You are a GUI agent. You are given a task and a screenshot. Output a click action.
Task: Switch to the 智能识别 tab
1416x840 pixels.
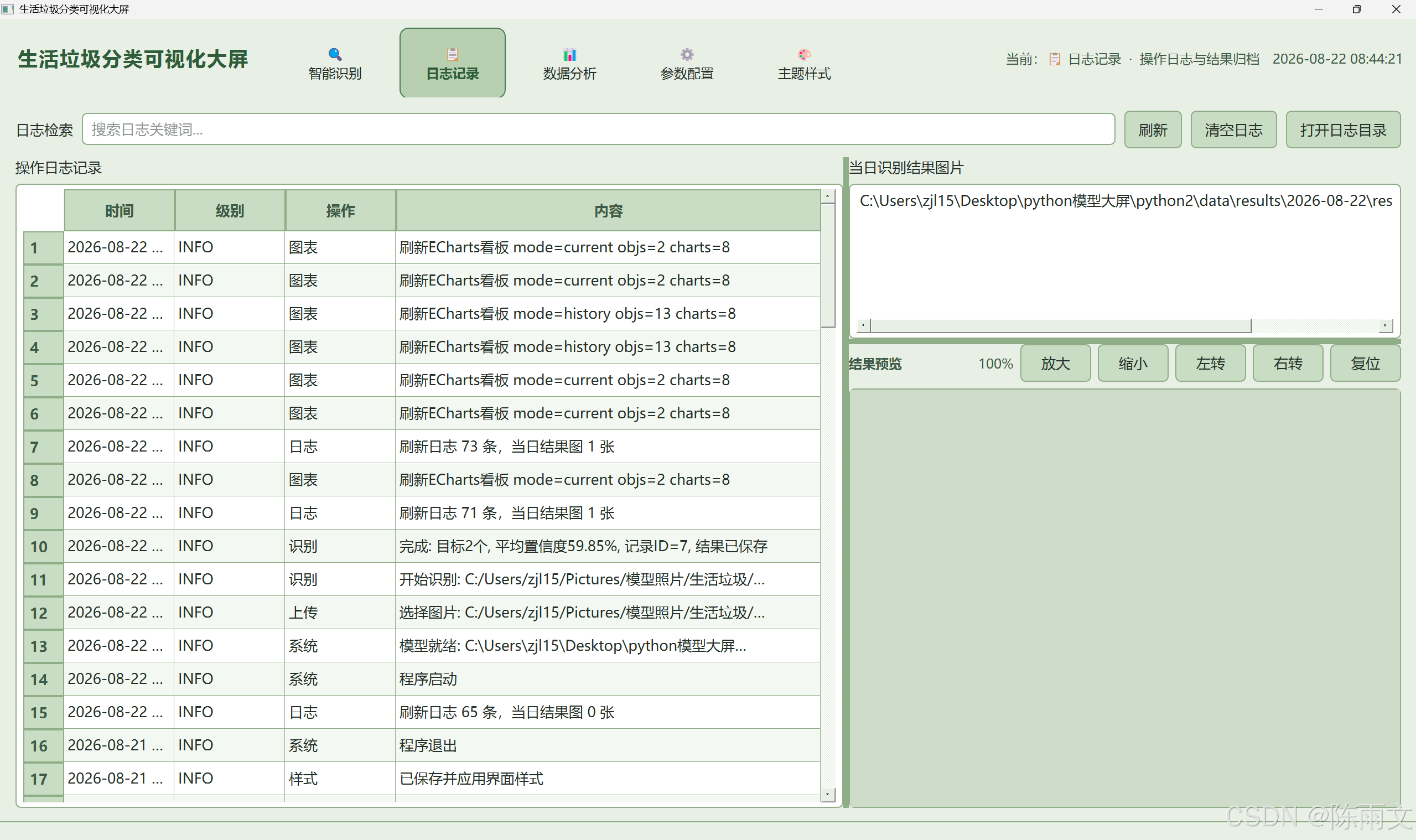(x=335, y=63)
